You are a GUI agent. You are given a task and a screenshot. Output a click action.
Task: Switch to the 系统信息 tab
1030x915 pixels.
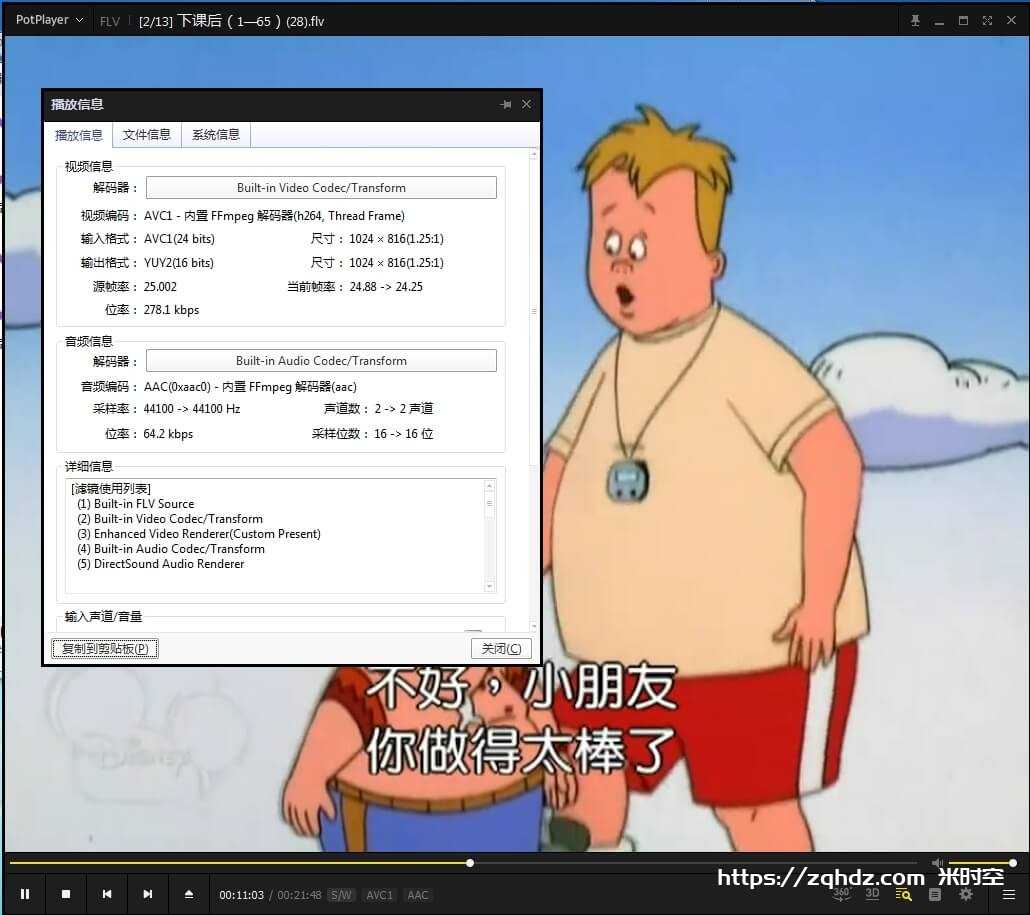tap(216, 135)
